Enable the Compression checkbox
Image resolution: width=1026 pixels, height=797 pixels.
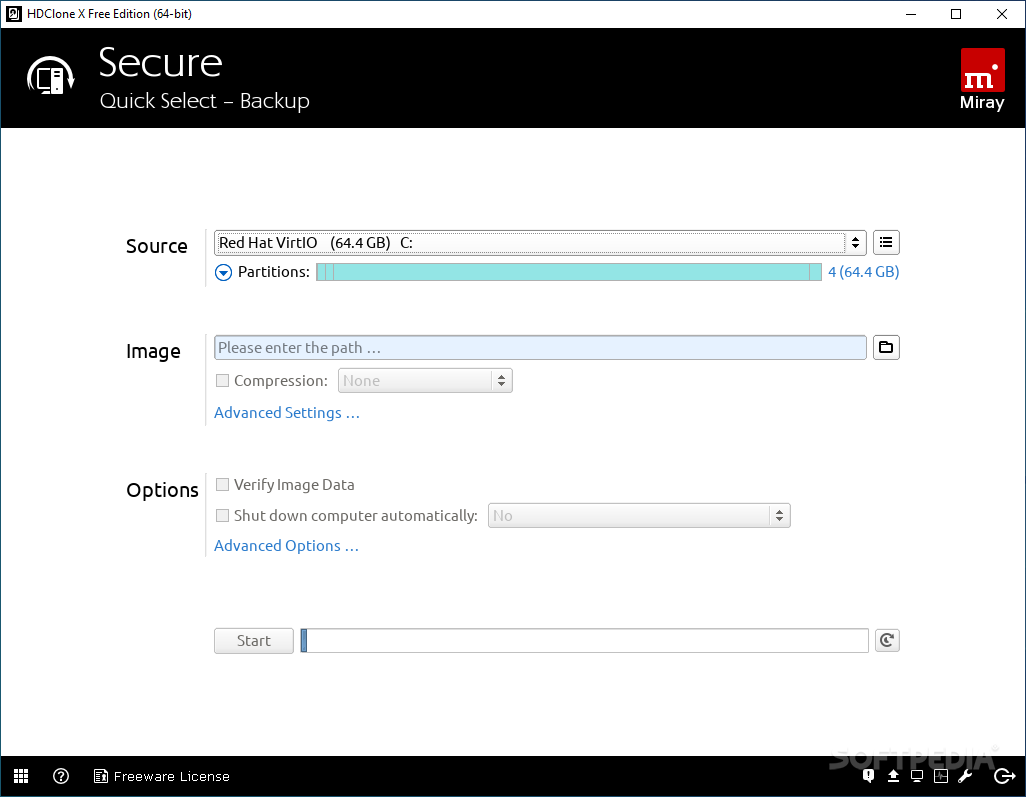point(222,381)
